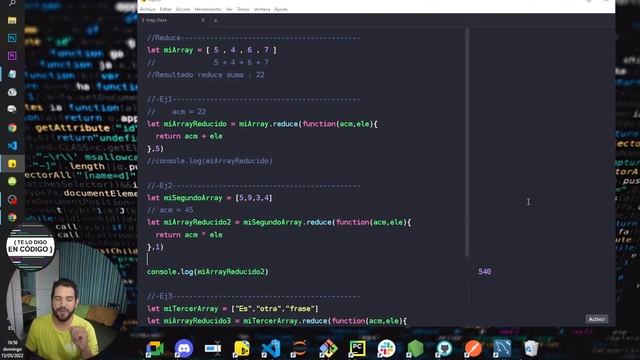Open the Editar menu
The width and height of the screenshot is (640, 360).
(166, 9)
